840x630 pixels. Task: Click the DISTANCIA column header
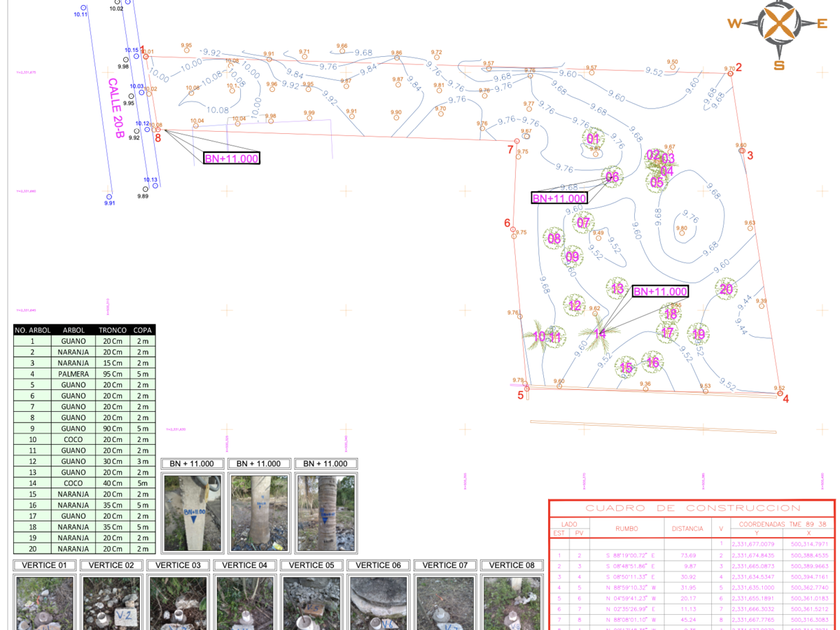[x=687, y=528]
